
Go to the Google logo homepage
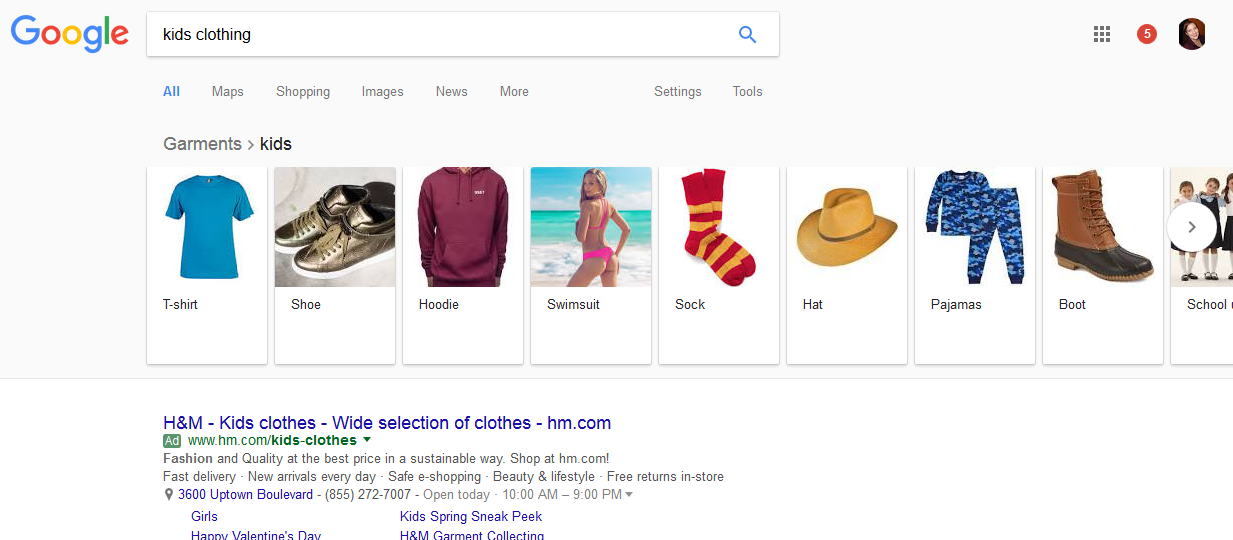tap(70, 34)
